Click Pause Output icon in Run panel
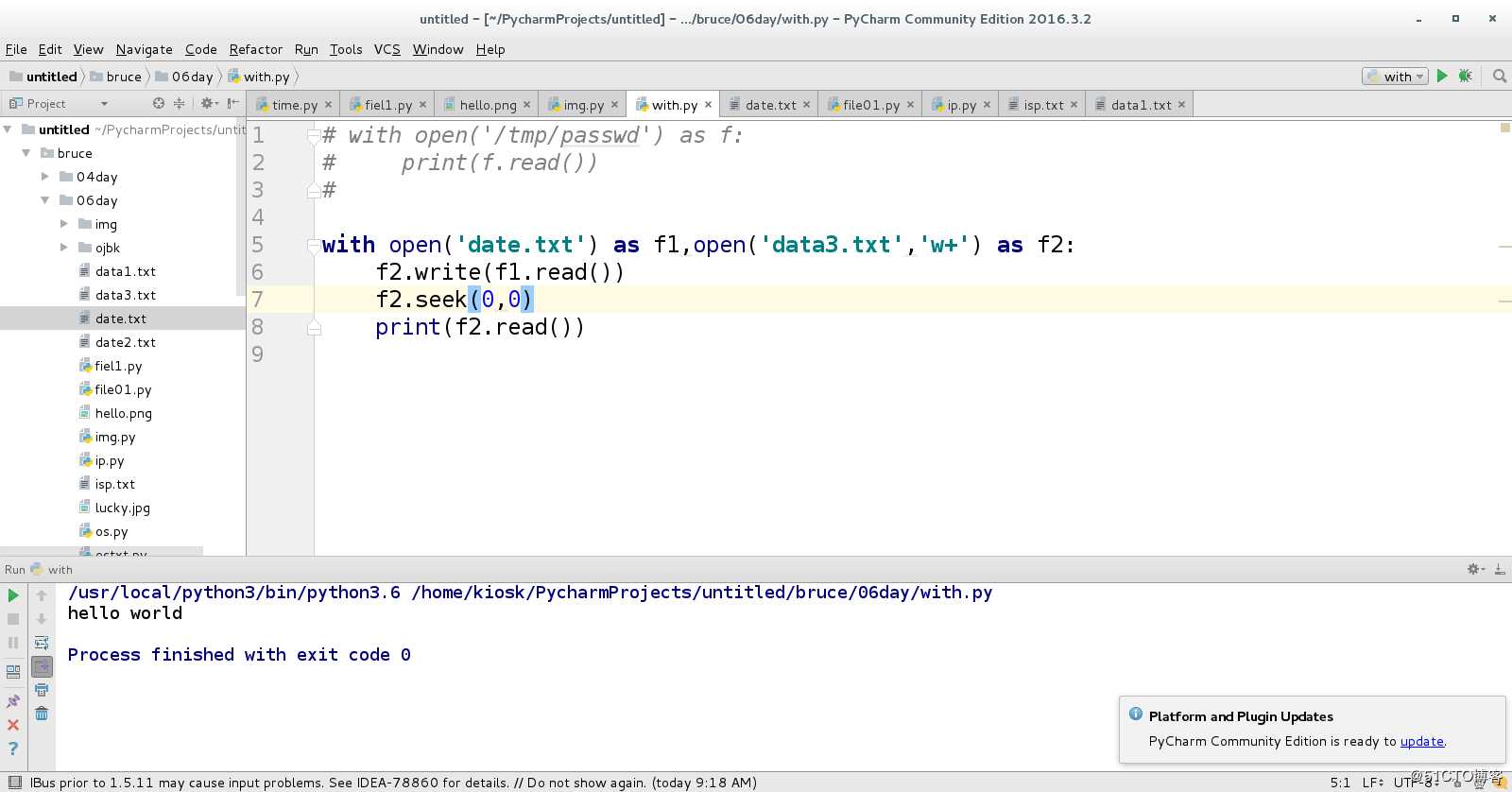Viewport: 1512px width, 792px height. (x=13, y=643)
